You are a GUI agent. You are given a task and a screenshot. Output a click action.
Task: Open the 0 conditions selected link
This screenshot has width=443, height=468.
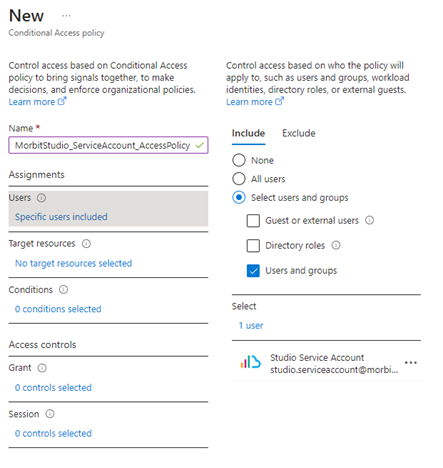tap(58, 309)
